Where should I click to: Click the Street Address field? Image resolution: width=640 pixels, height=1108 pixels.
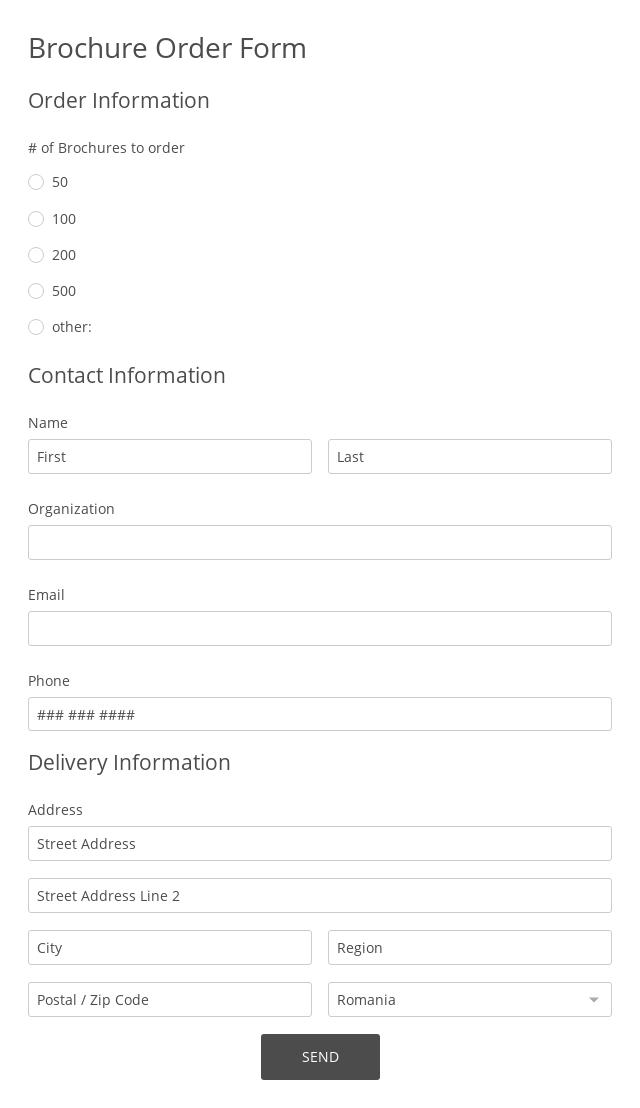320,844
